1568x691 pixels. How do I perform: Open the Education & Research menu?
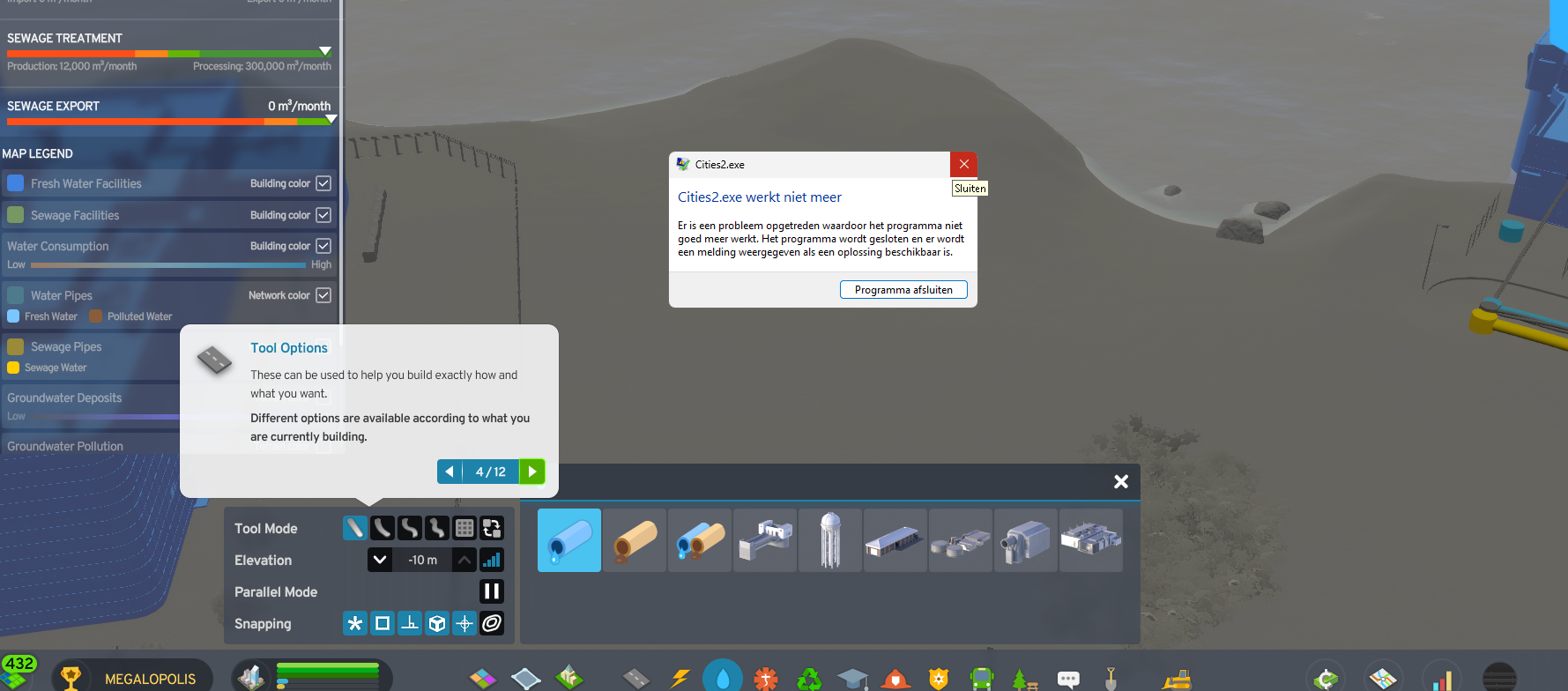(x=852, y=678)
